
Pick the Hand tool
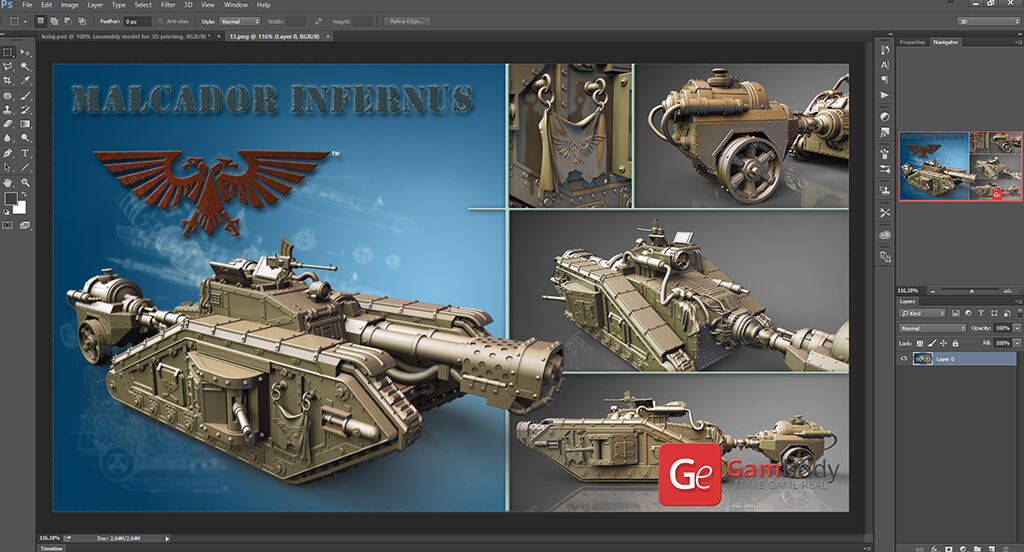(x=8, y=183)
